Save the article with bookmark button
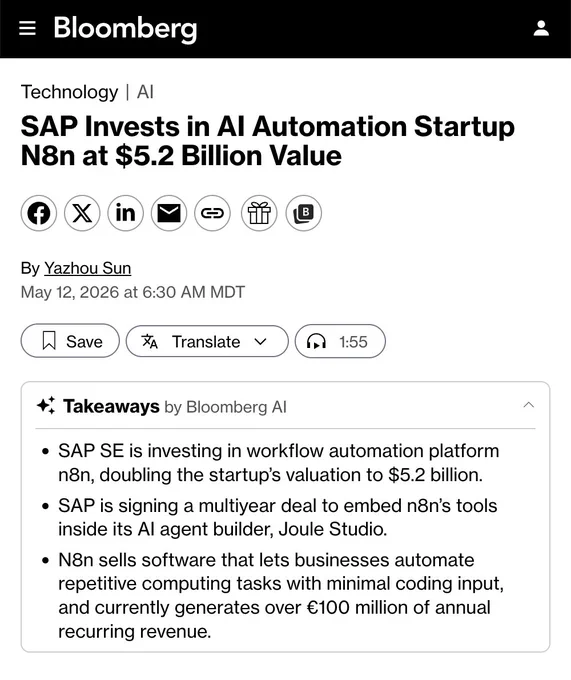Image resolution: width=571 pixels, height=680 pixels. [70, 341]
